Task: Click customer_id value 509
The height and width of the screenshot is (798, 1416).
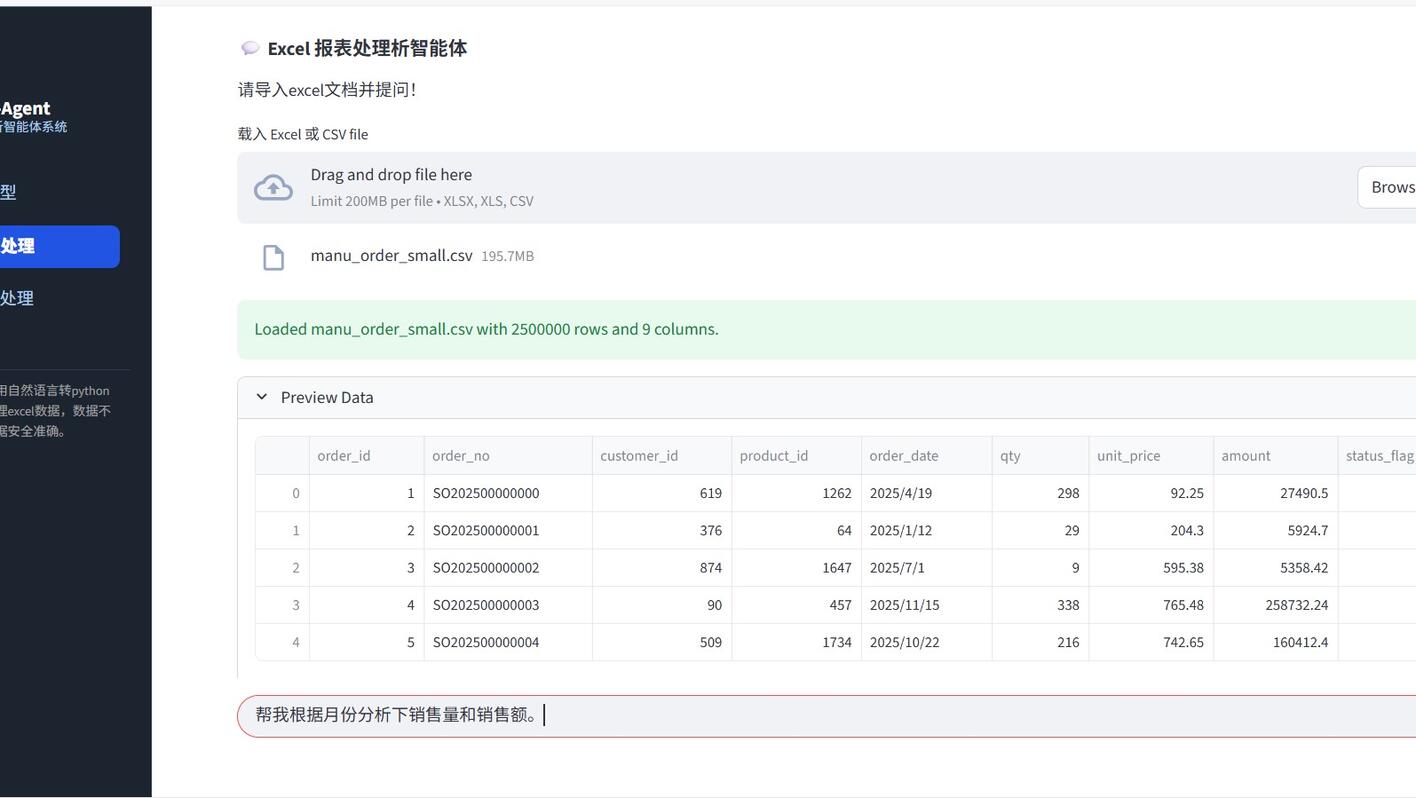Action: [662, 642]
